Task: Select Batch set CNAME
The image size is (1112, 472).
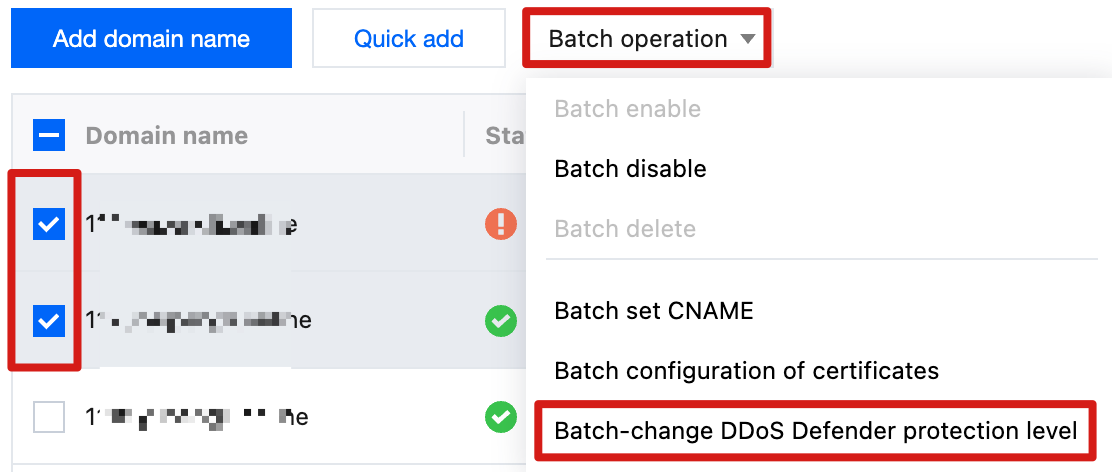Action: [x=654, y=311]
